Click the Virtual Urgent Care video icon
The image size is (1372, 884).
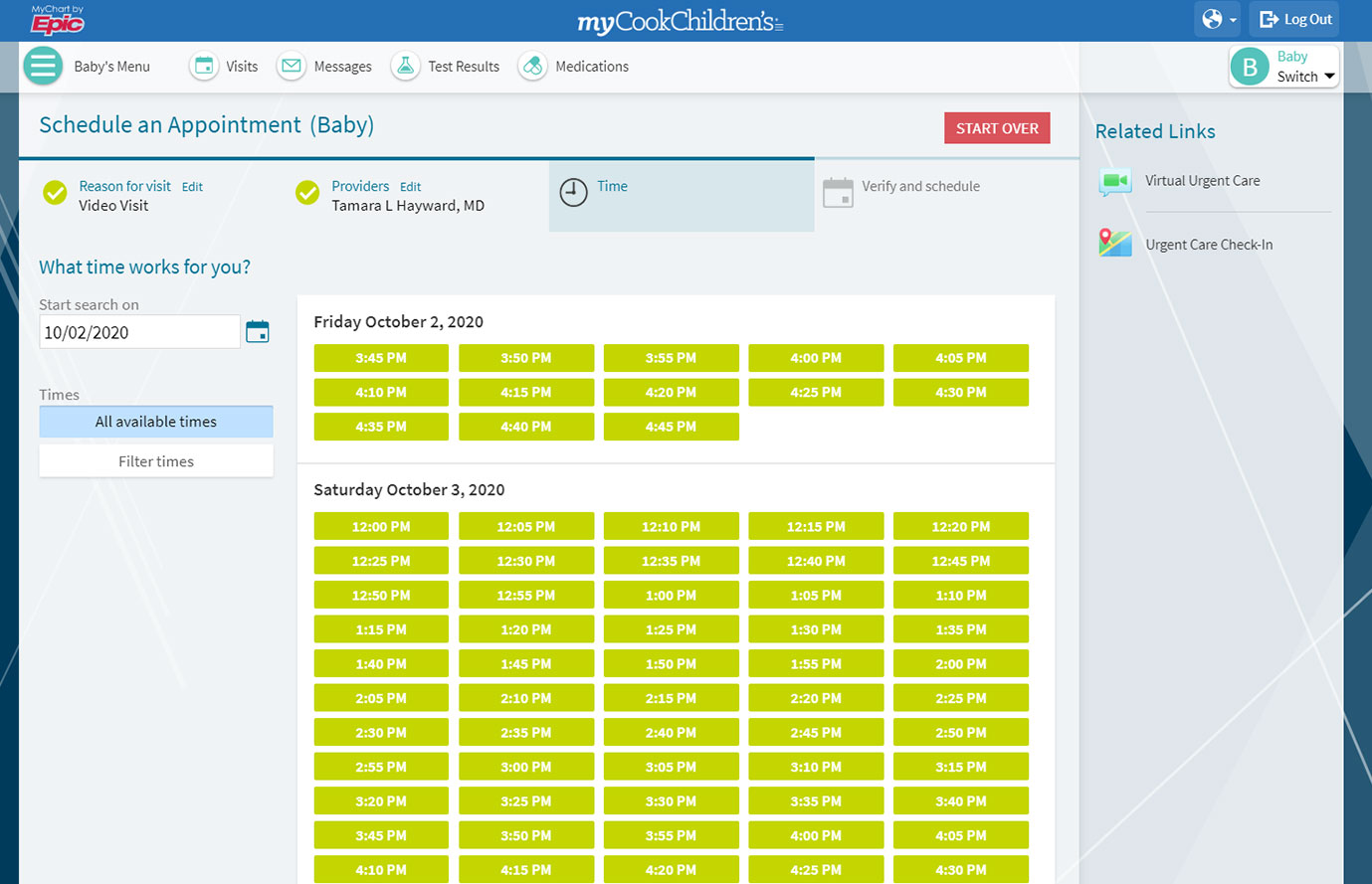pyautogui.click(x=1115, y=181)
